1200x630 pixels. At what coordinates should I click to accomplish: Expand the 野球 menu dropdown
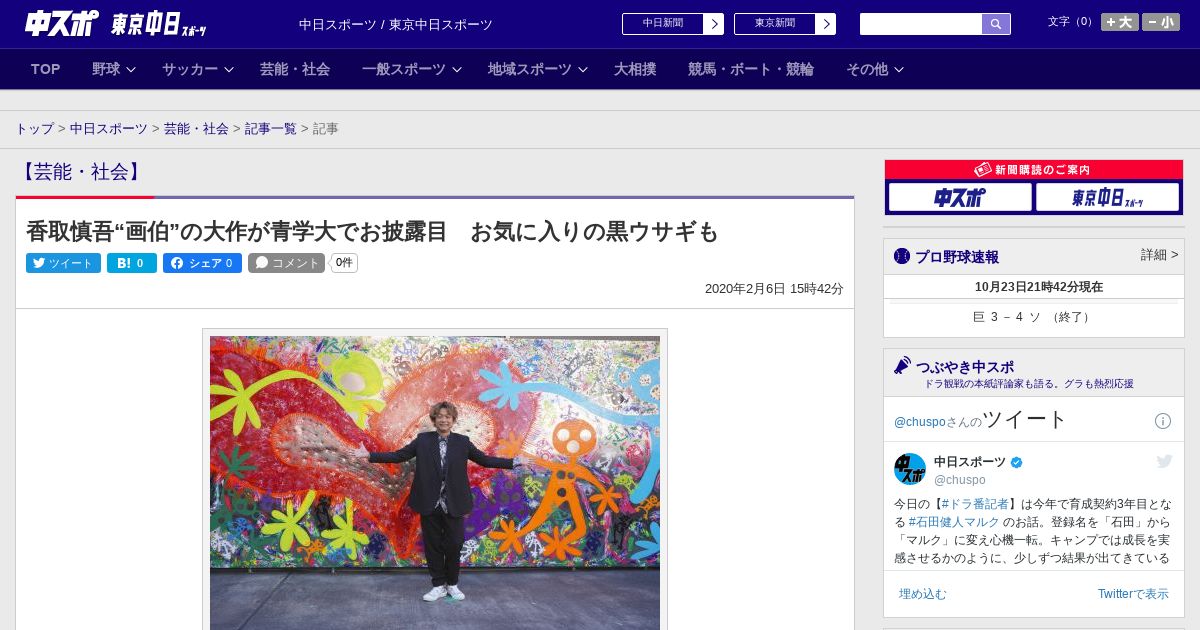pyautogui.click(x=112, y=69)
